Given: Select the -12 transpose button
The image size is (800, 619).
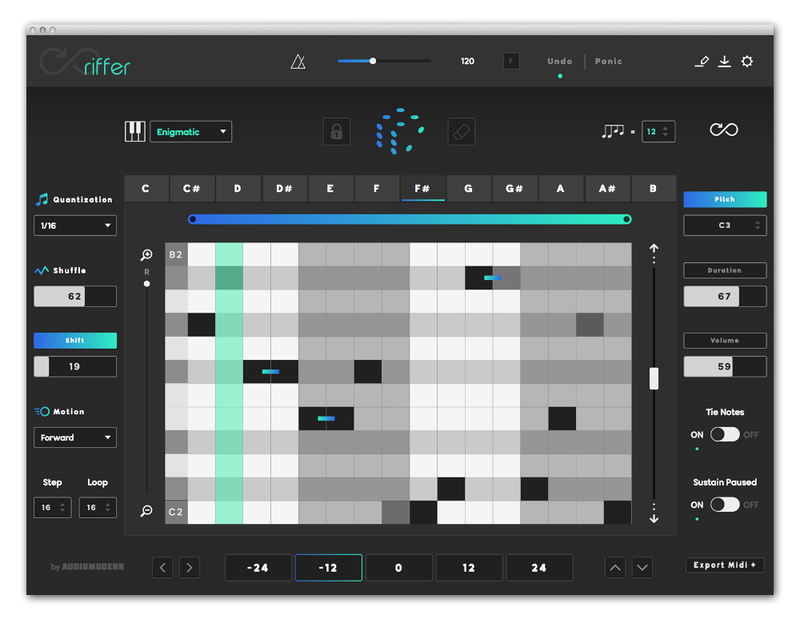Looking at the screenshot, I should point(329,567).
